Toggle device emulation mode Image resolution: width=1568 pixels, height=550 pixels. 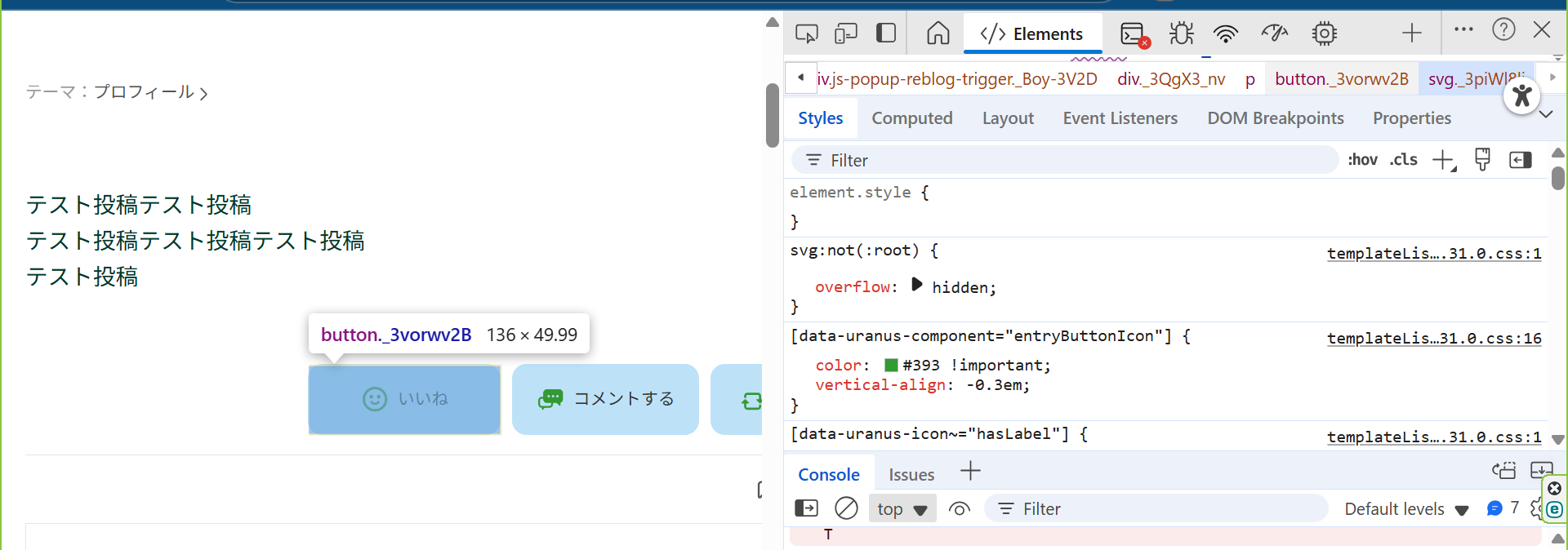[846, 33]
